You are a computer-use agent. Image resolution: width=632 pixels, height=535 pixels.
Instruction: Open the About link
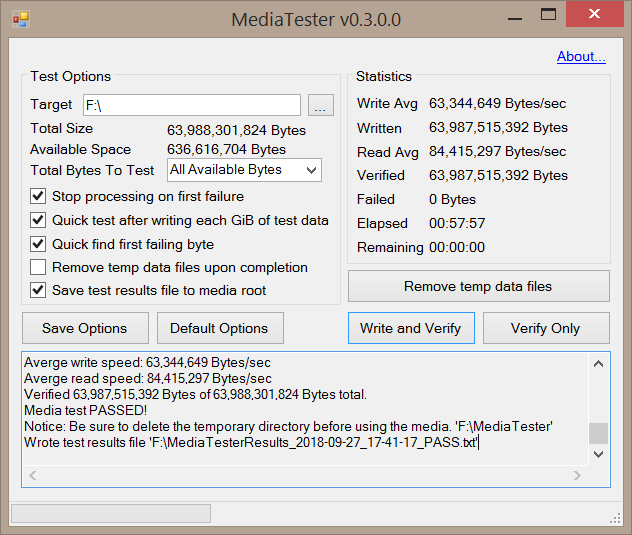tap(581, 57)
